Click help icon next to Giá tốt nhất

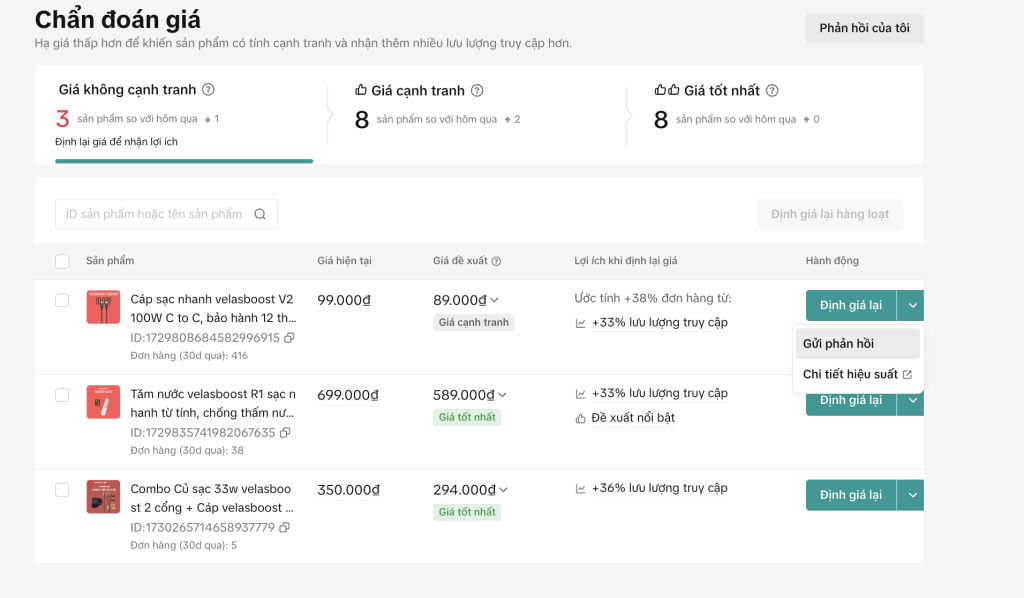(772, 91)
